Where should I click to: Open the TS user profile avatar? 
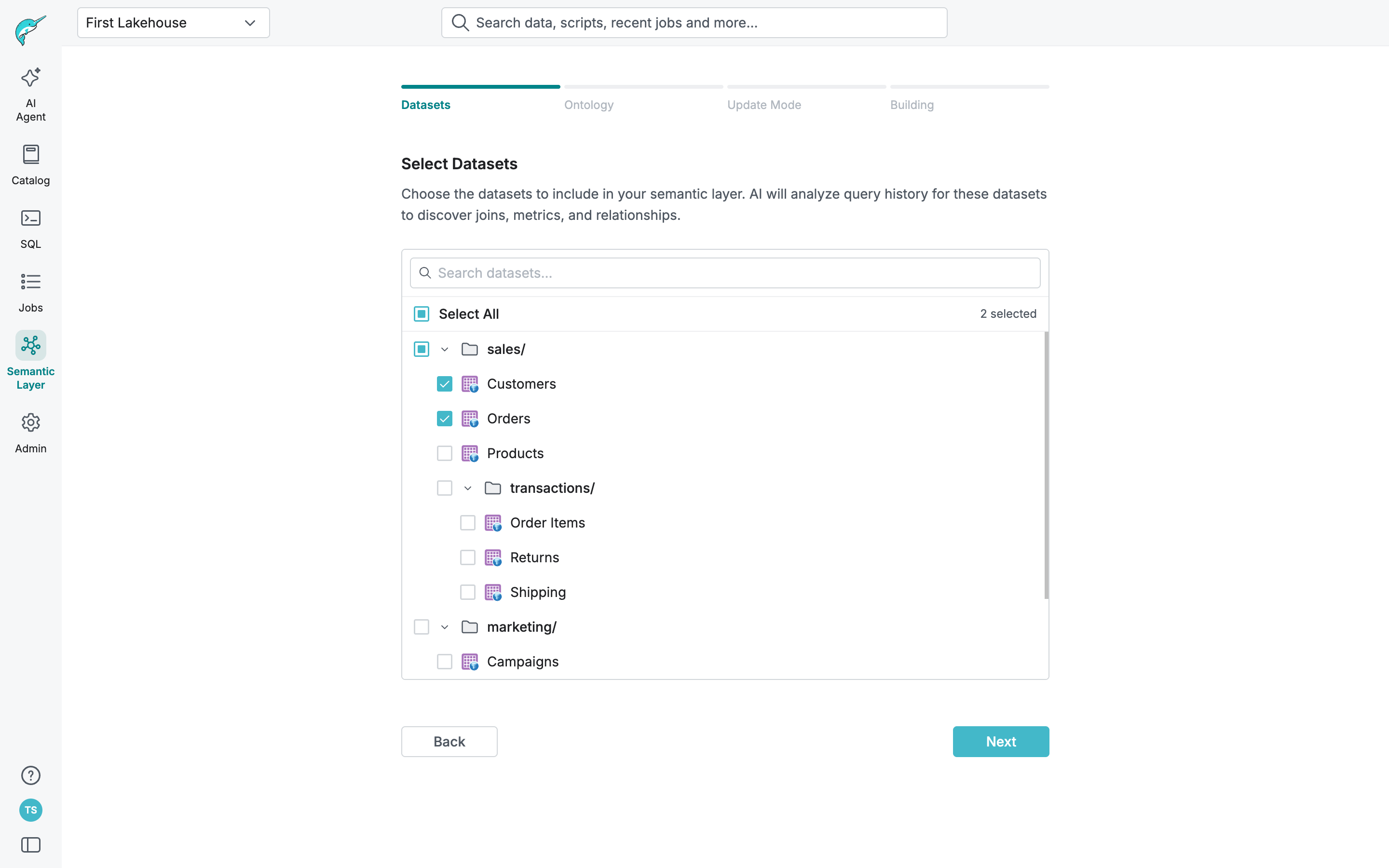[30, 810]
